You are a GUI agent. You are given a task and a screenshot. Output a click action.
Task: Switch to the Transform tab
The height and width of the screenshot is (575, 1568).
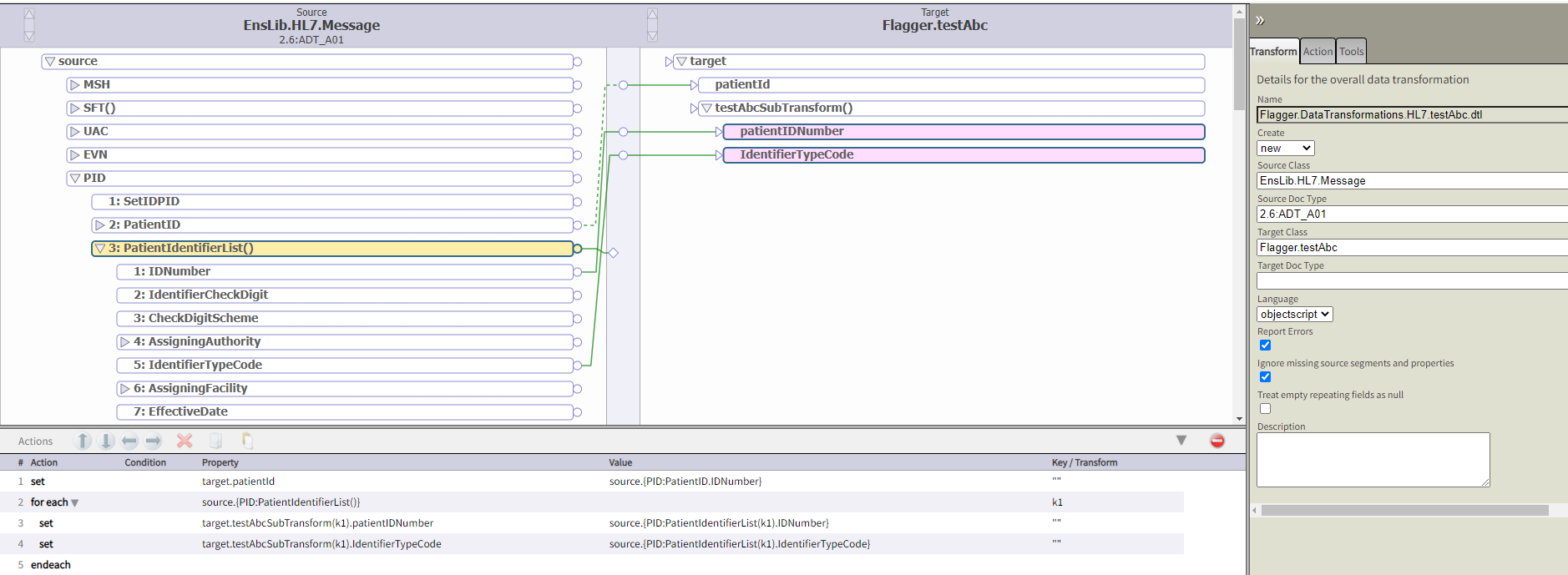(x=1274, y=51)
